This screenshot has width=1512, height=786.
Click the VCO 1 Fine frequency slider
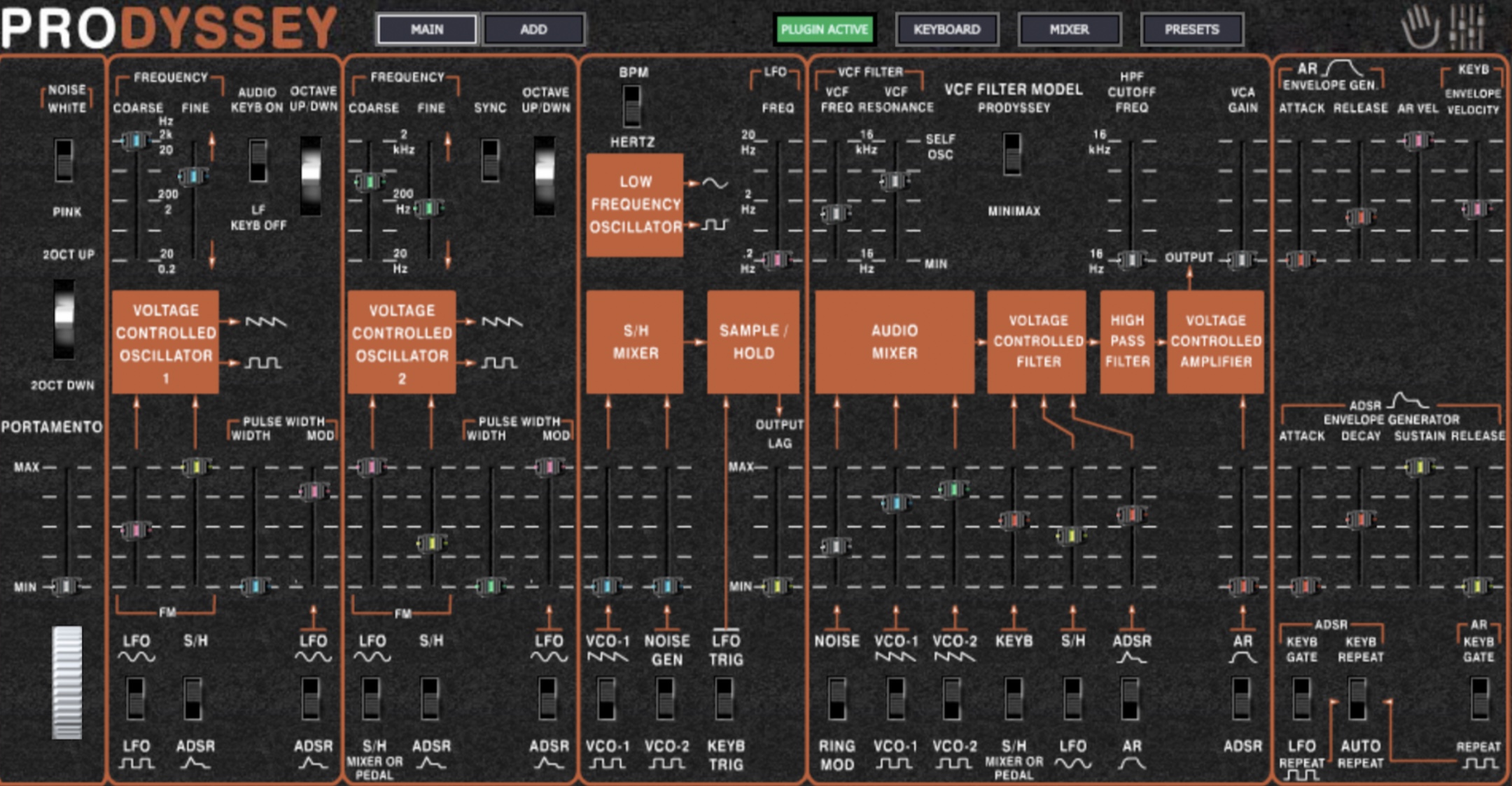(x=193, y=176)
